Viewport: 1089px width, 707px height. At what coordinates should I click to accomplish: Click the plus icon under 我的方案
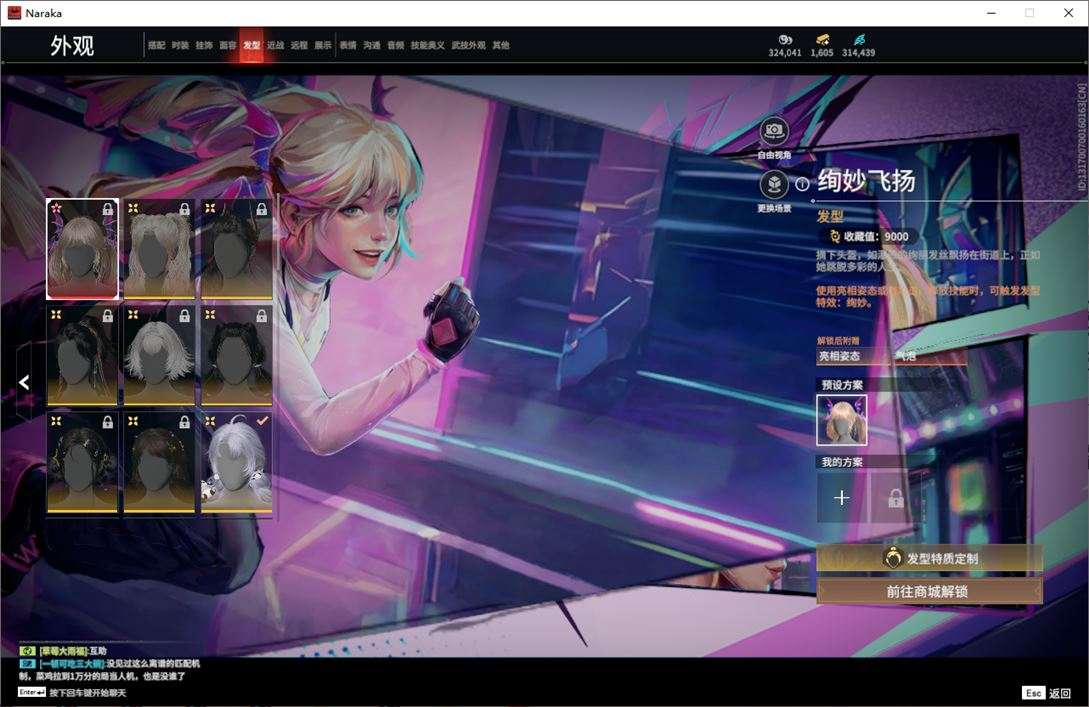pyautogui.click(x=841, y=498)
